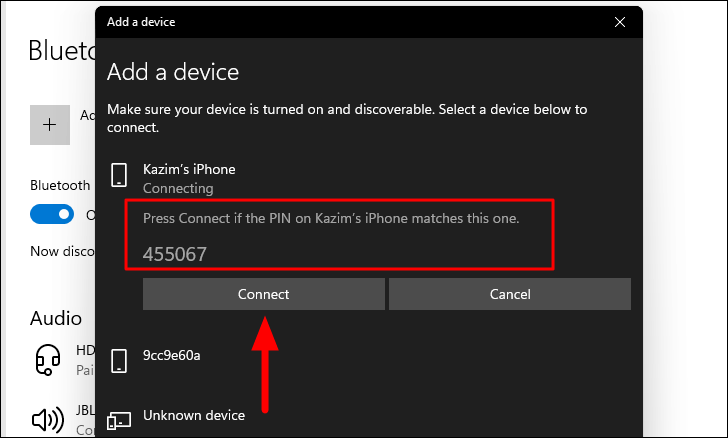Image resolution: width=728 pixels, height=438 pixels.
Task: Click the plus icon to add device
Action: tap(50, 124)
